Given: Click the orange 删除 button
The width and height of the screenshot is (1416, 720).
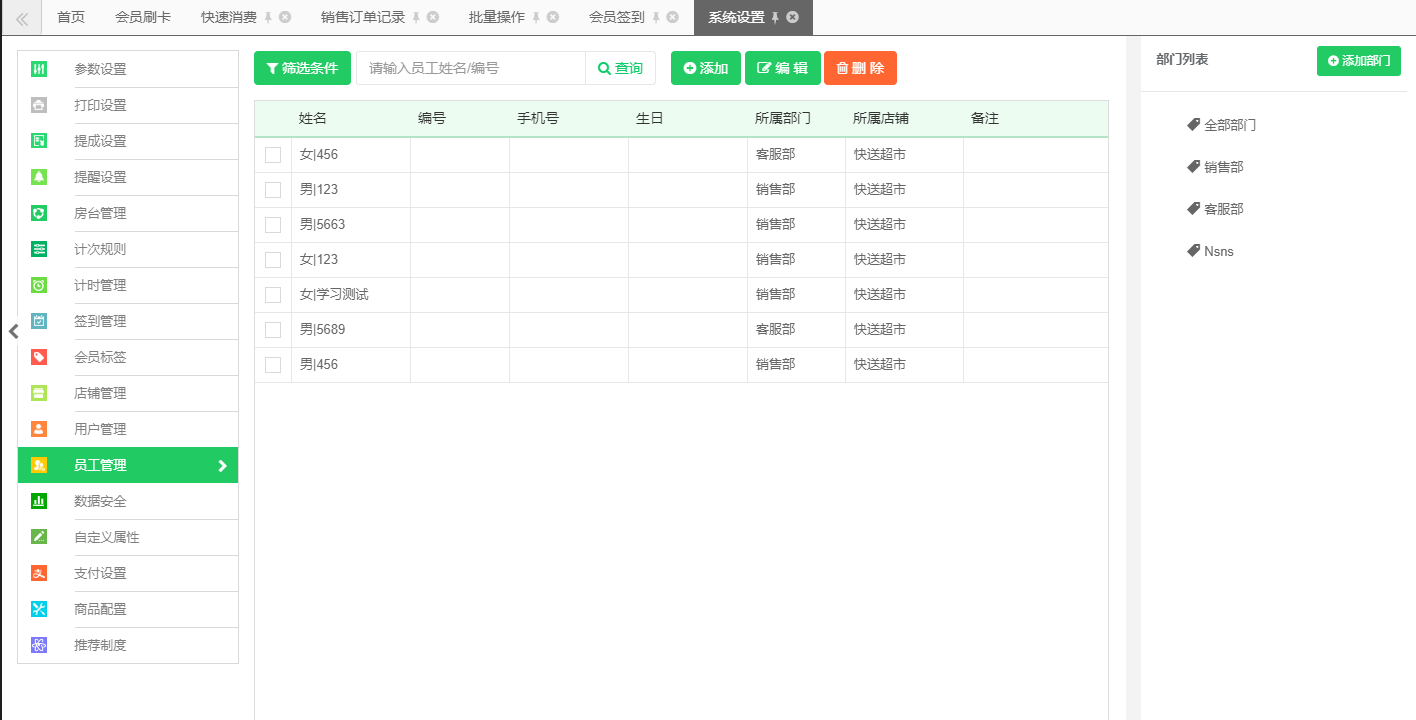Looking at the screenshot, I should point(860,68).
